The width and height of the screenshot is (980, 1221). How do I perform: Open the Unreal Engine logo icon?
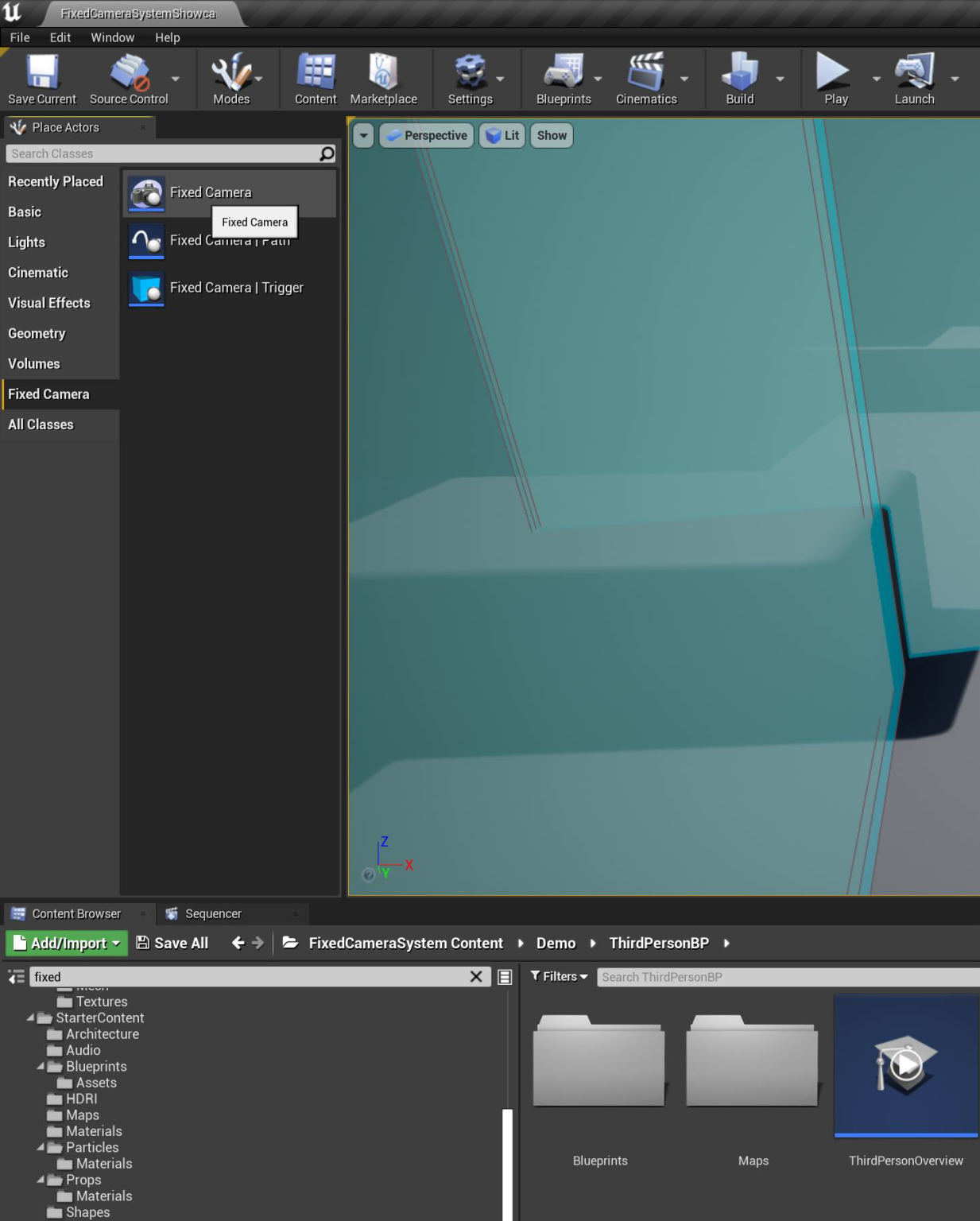(13, 12)
